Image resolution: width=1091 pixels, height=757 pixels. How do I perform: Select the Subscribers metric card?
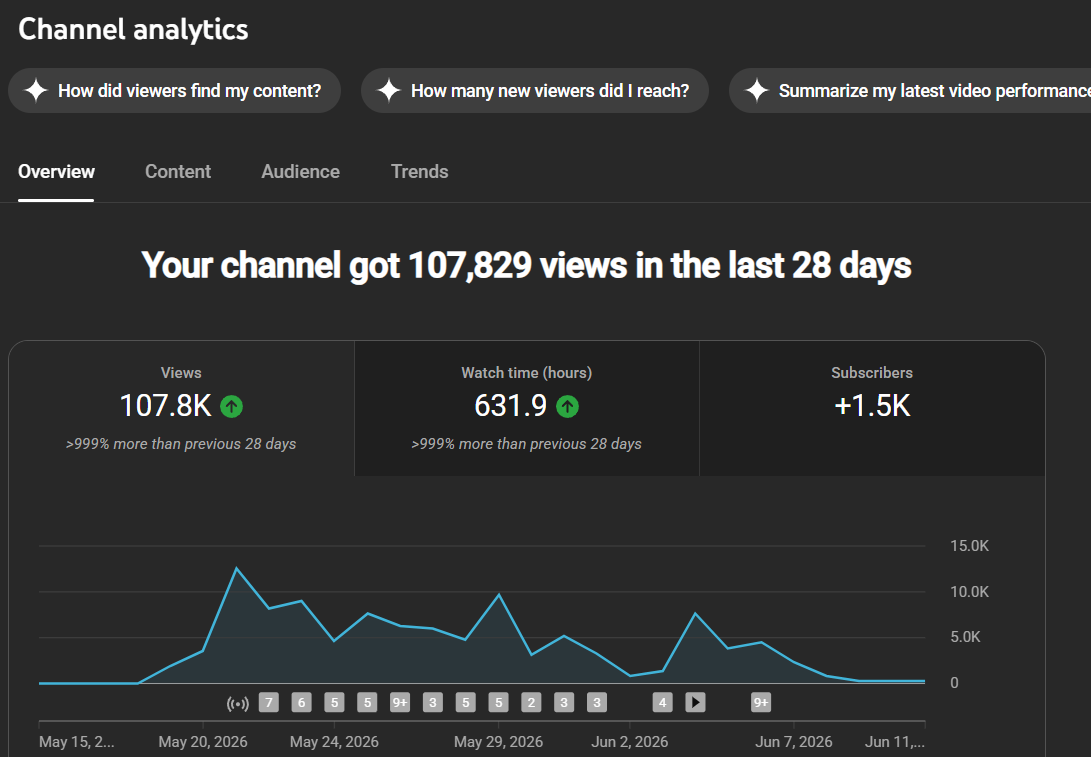872,408
